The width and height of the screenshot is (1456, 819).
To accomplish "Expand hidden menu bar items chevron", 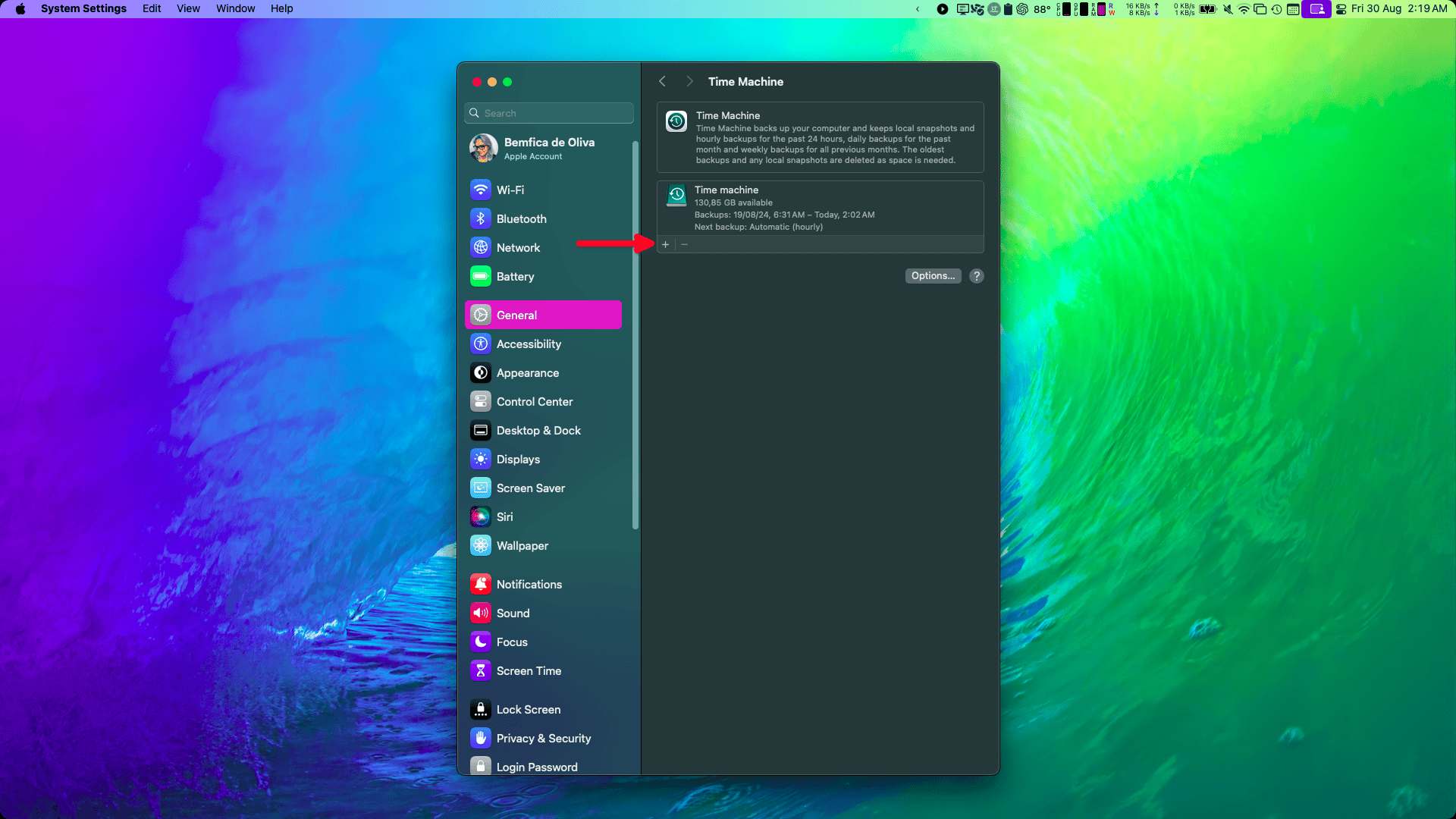I will click(x=918, y=9).
